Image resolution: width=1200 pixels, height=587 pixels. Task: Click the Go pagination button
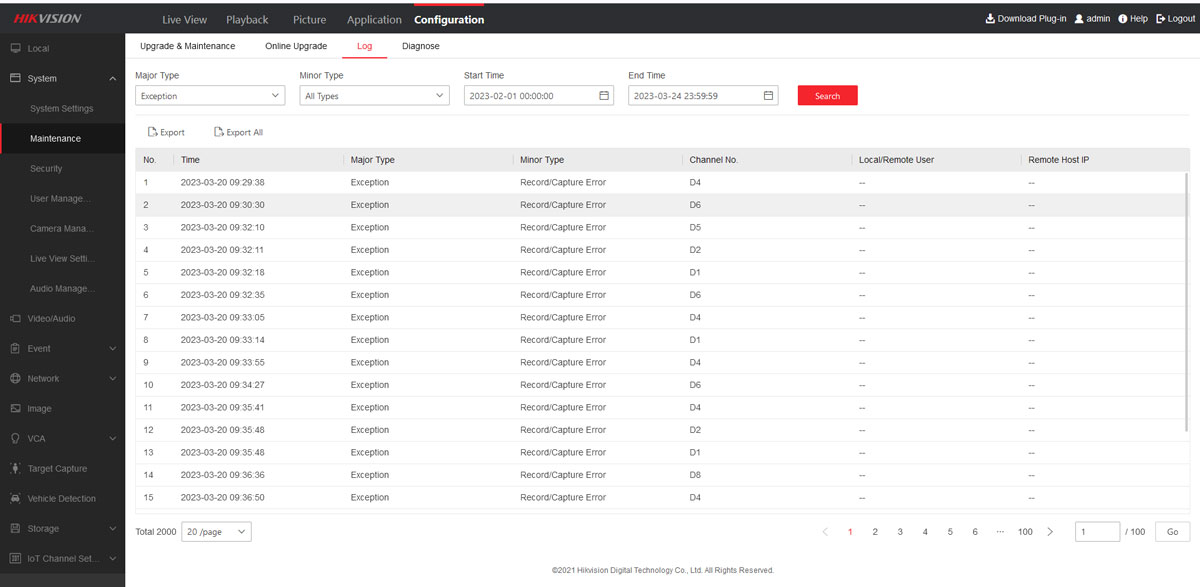click(x=1172, y=532)
